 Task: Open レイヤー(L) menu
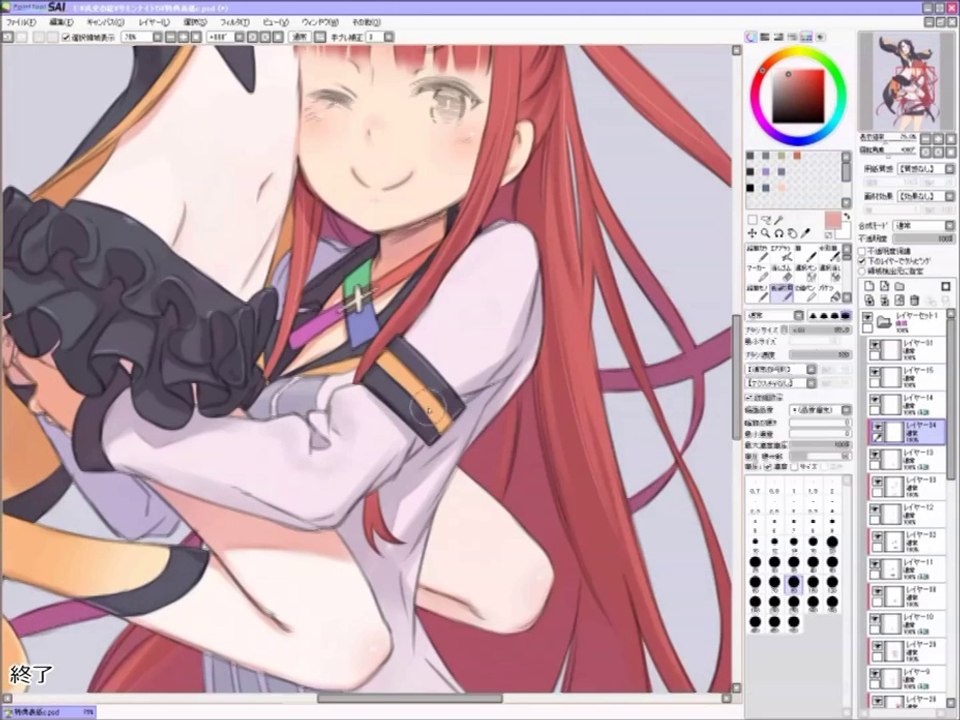[x=154, y=22]
